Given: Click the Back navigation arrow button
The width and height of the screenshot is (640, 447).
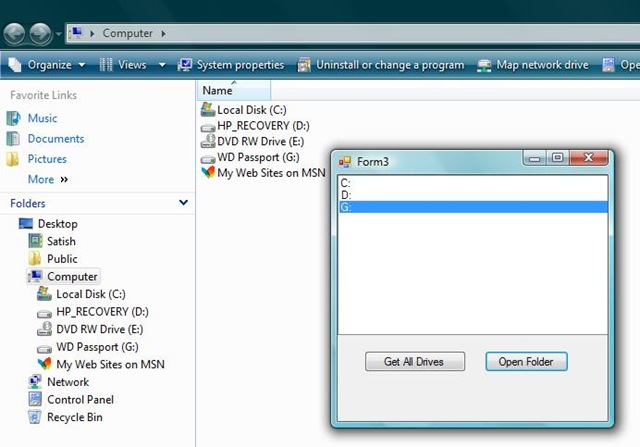Looking at the screenshot, I should coord(14,33).
